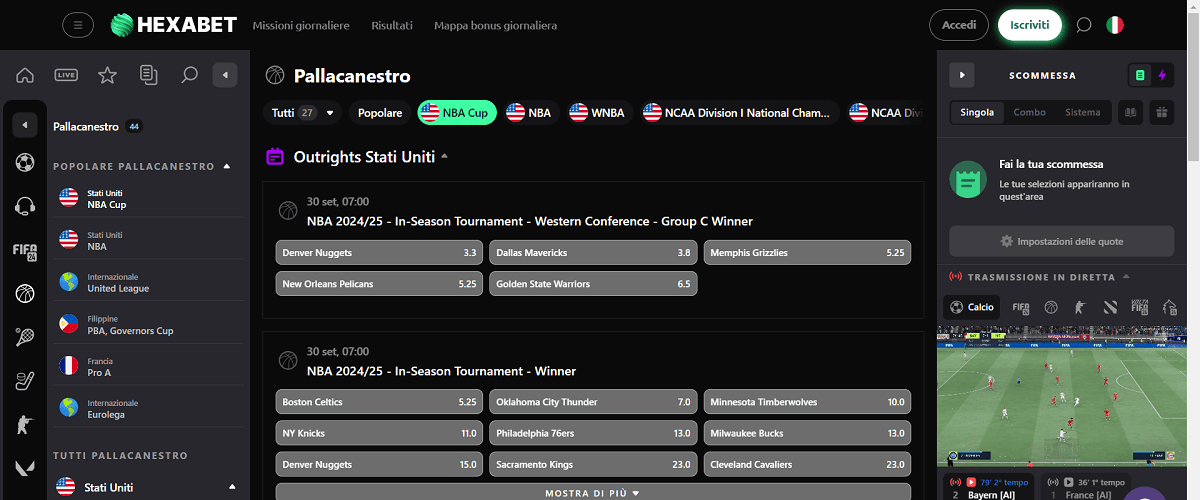Open the gift bonus icon in betslip
Screen dimensions: 1200x500
click(x=1161, y=112)
